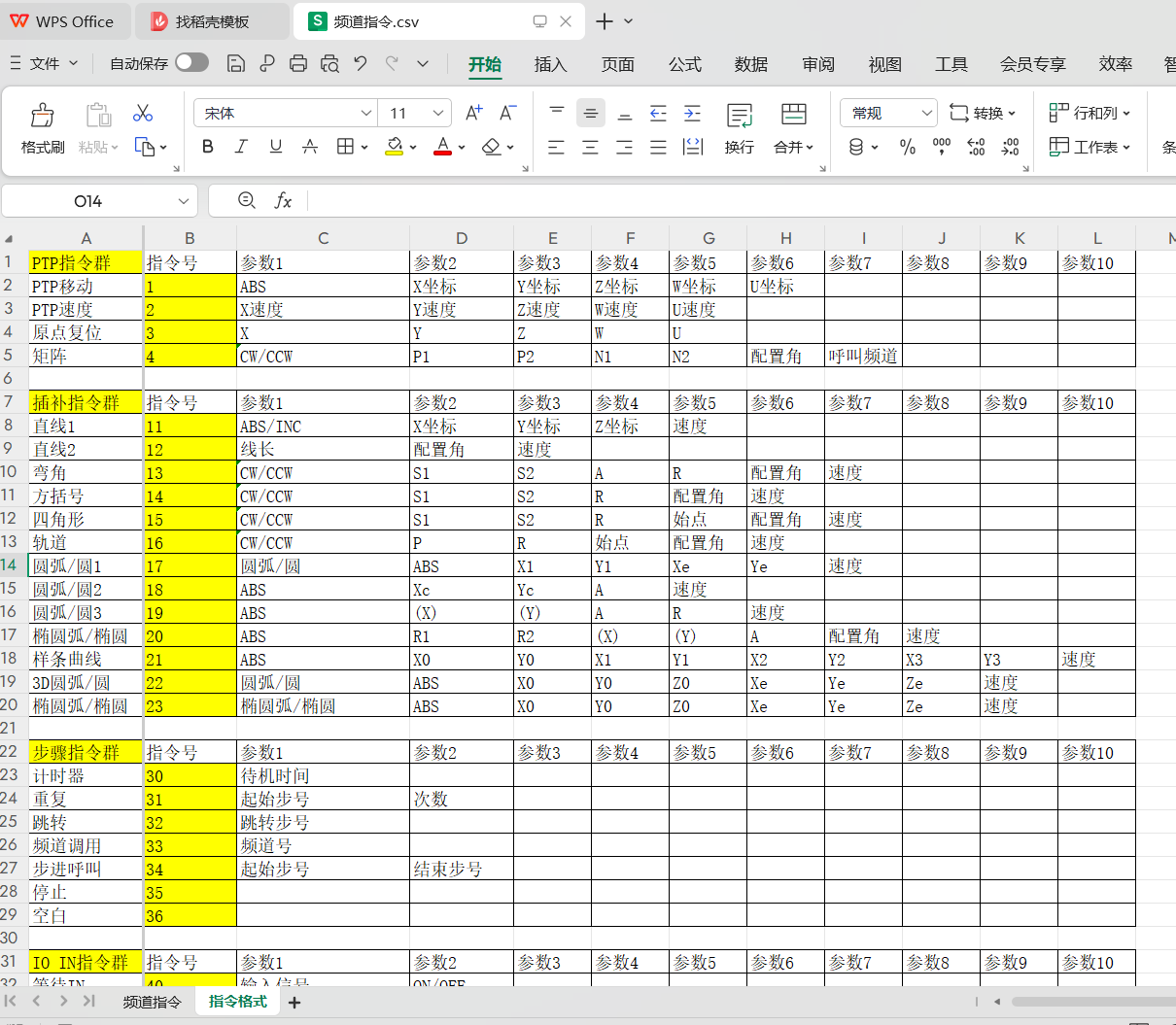Click the Wrap Text (换行) icon

pyautogui.click(x=739, y=128)
